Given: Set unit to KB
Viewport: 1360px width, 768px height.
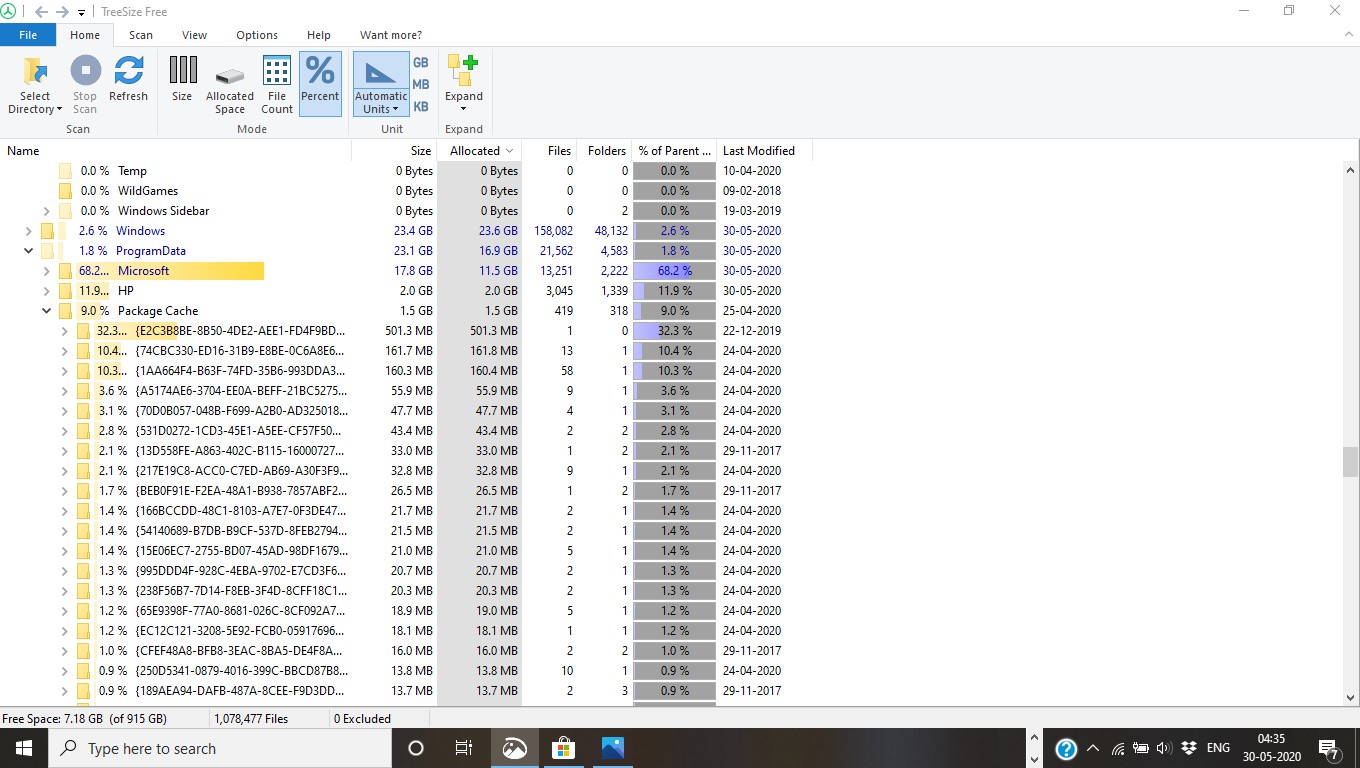Looking at the screenshot, I should (421, 106).
